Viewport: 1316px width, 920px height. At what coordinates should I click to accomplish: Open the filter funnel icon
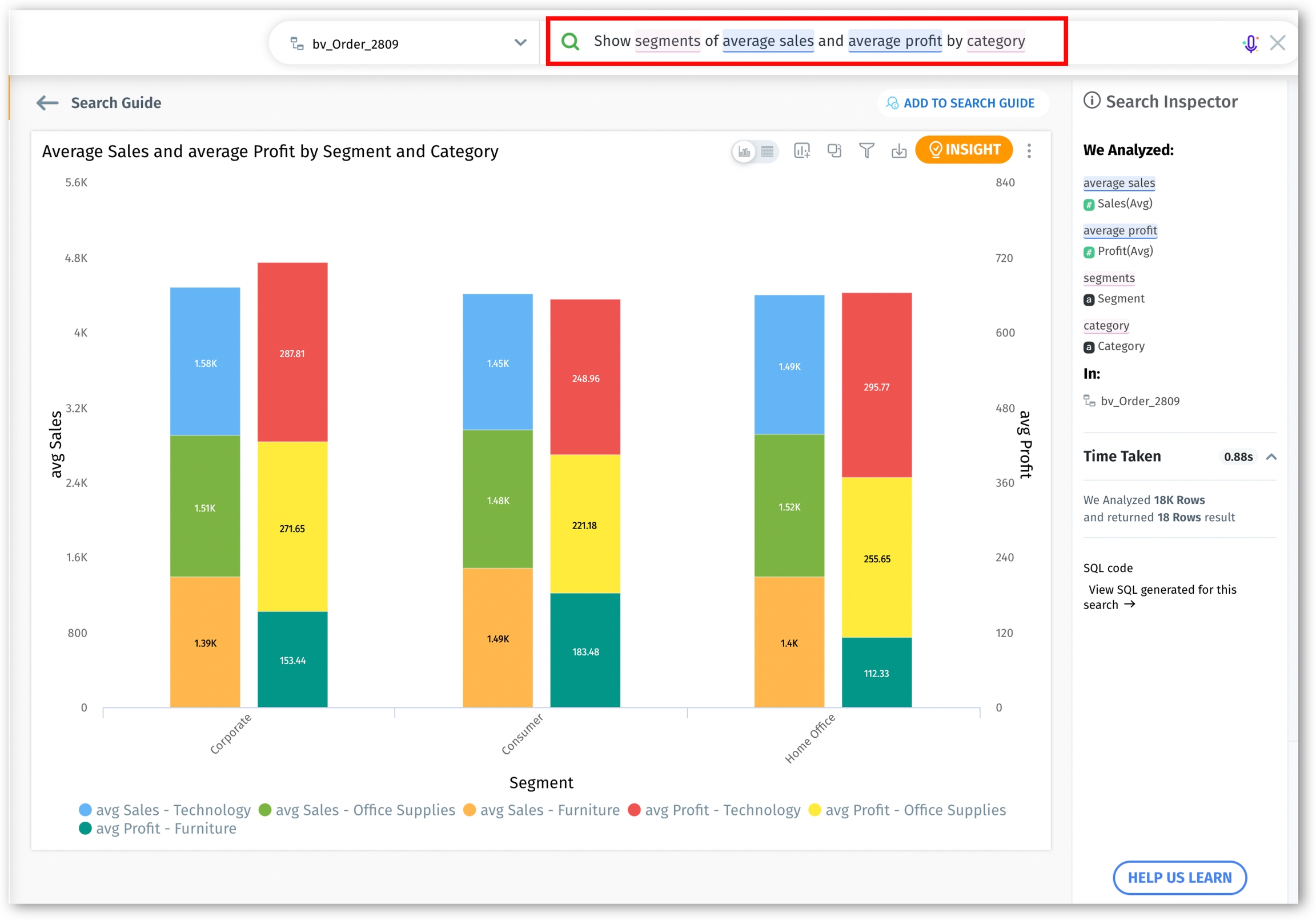pos(866,151)
